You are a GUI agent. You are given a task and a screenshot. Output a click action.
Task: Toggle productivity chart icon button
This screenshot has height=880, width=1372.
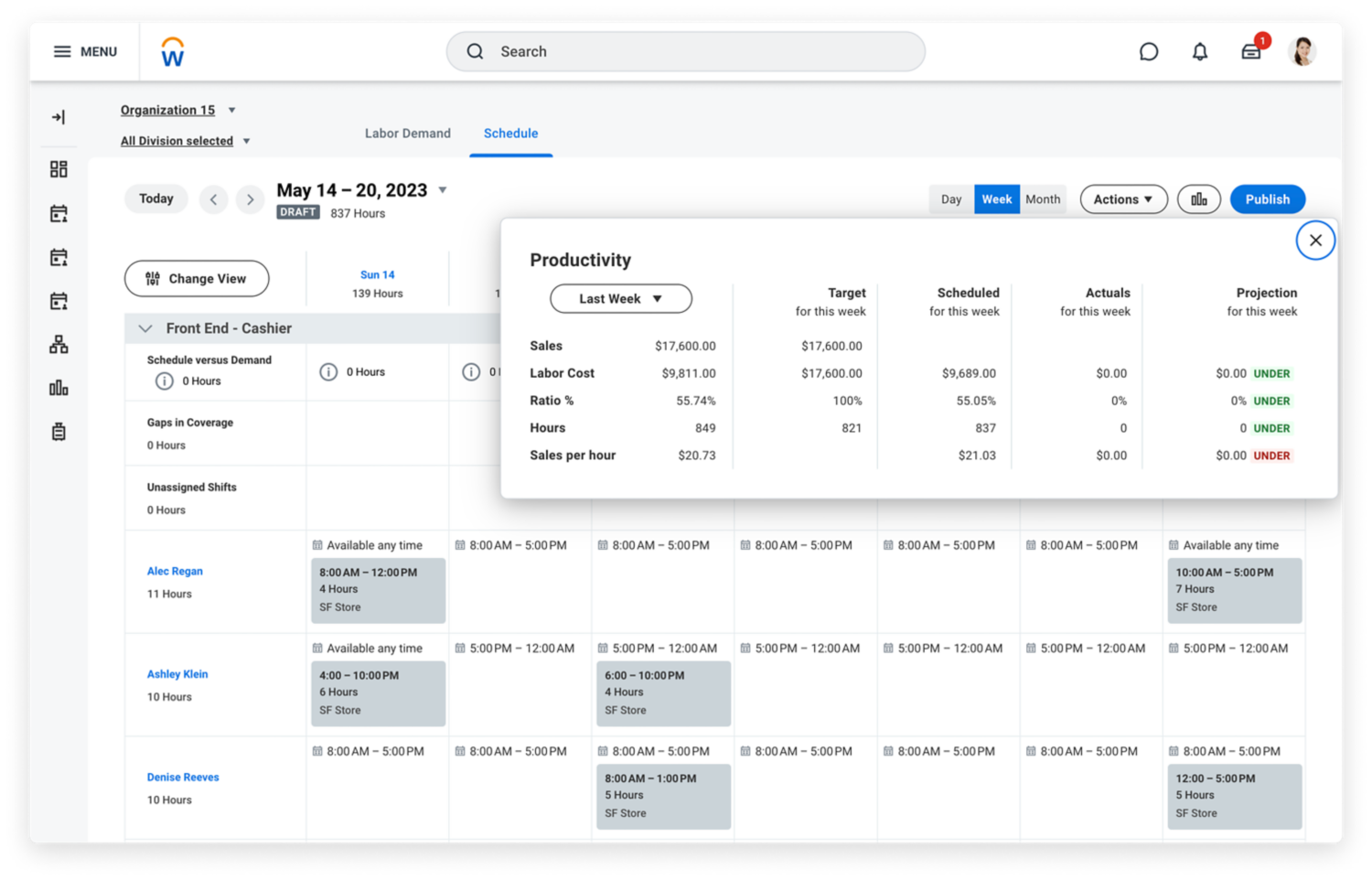[1198, 199]
